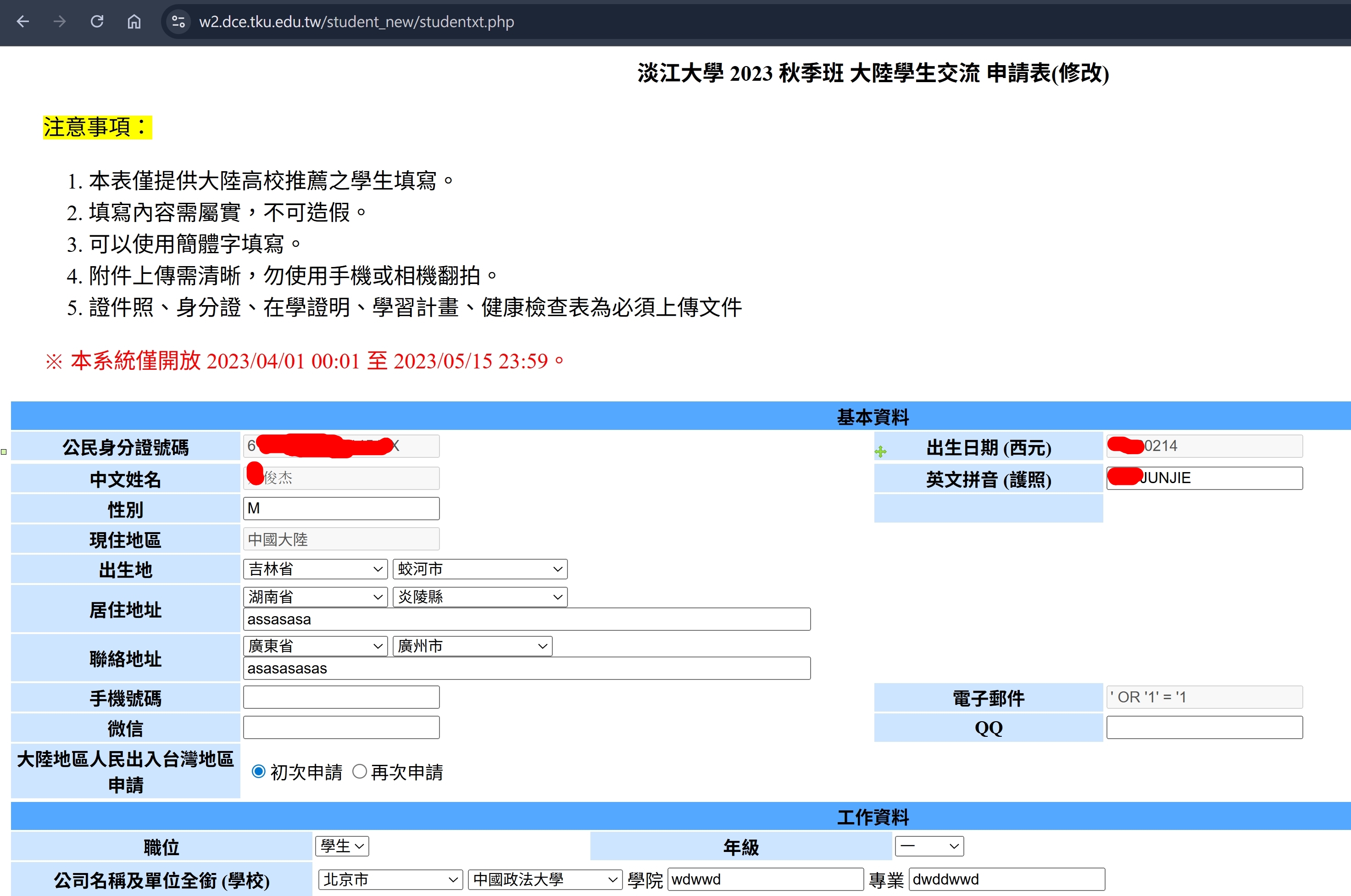Click the 公民身分證號碼 field

pos(341,446)
